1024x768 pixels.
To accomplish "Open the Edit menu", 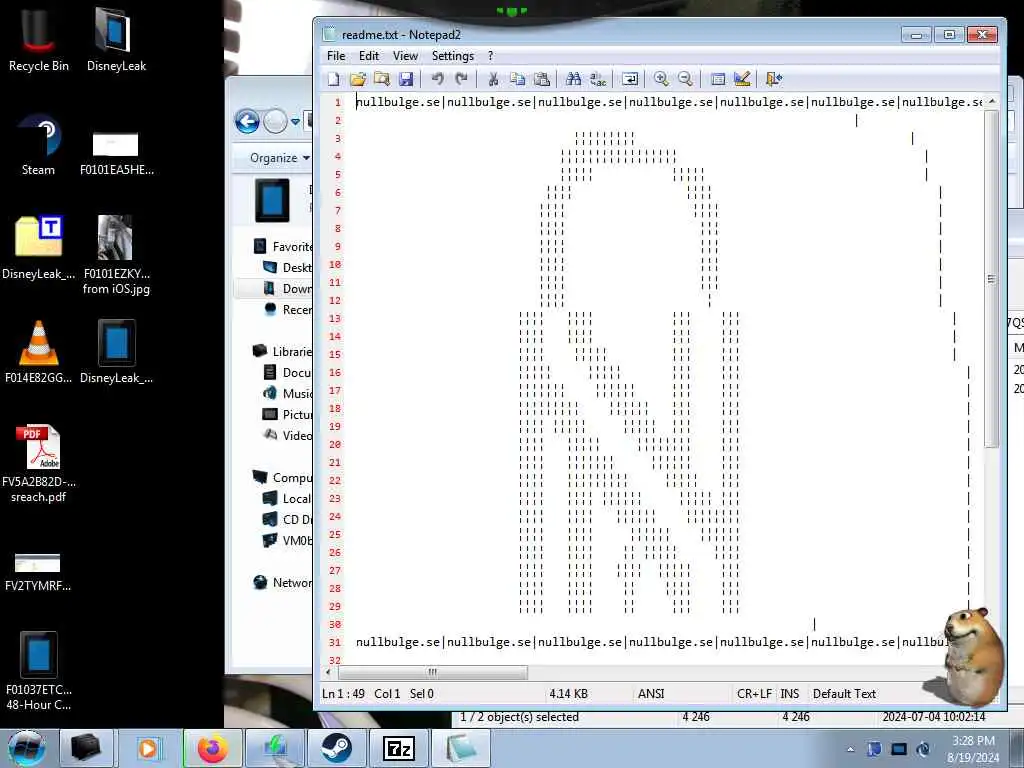I will 369,56.
